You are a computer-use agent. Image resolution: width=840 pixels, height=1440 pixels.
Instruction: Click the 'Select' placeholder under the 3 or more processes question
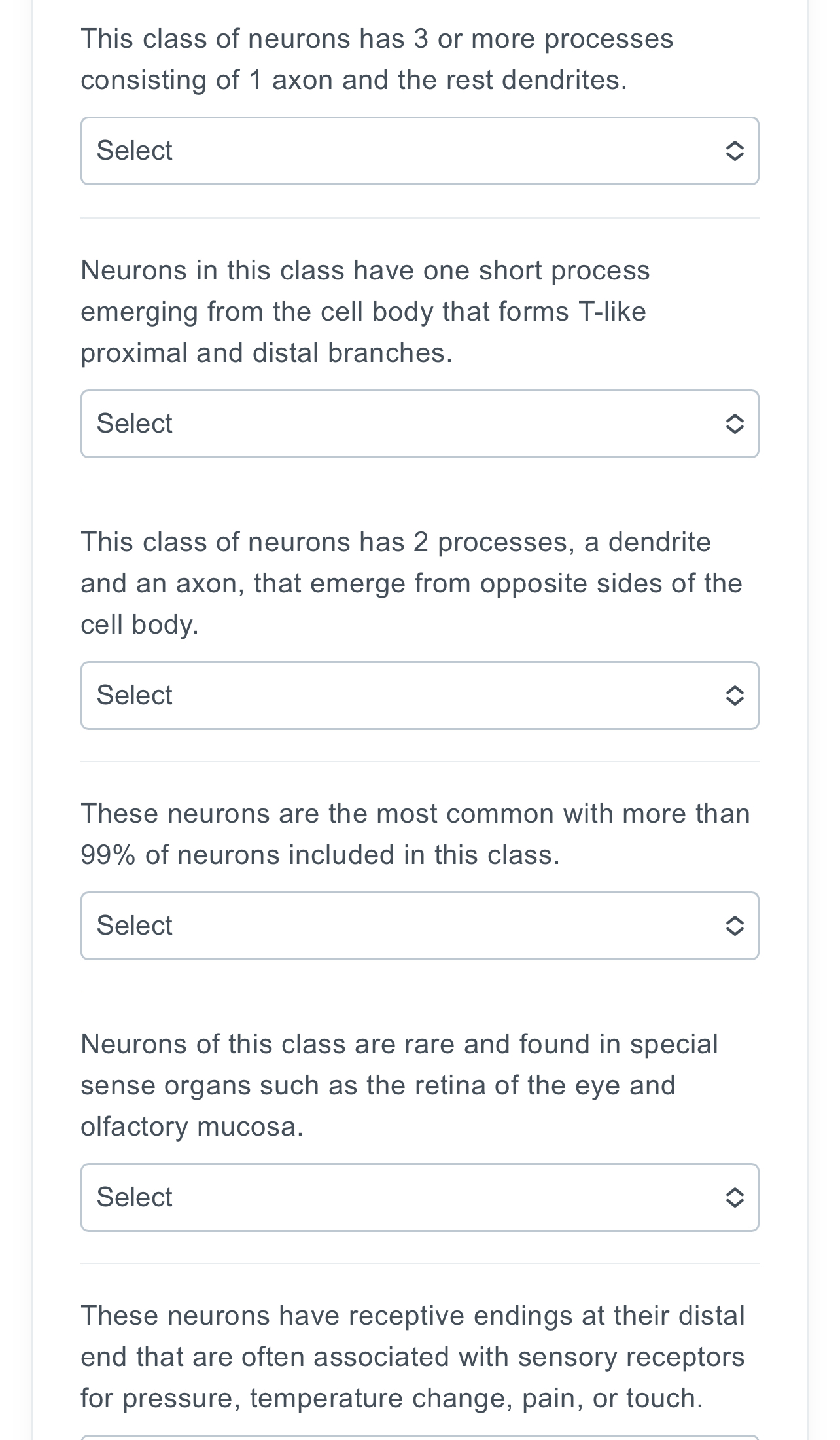click(134, 151)
